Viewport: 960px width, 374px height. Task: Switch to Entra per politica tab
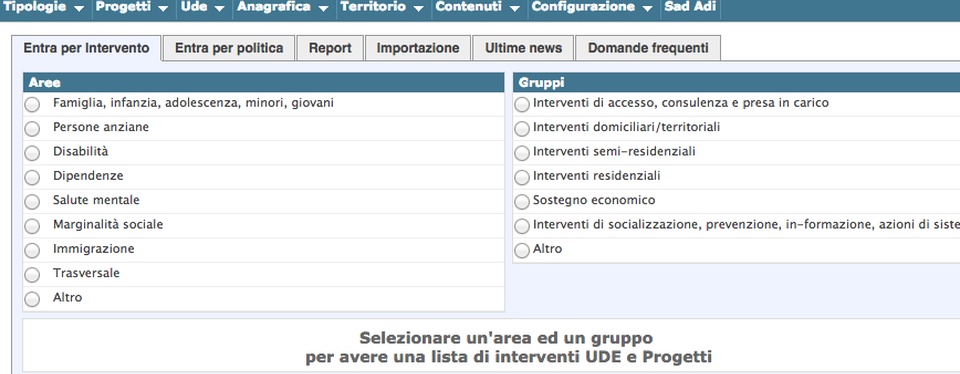(x=229, y=48)
